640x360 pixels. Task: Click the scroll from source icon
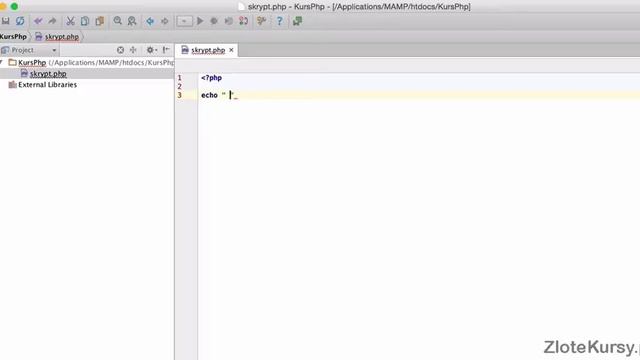pyautogui.click(x=120, y=50)
